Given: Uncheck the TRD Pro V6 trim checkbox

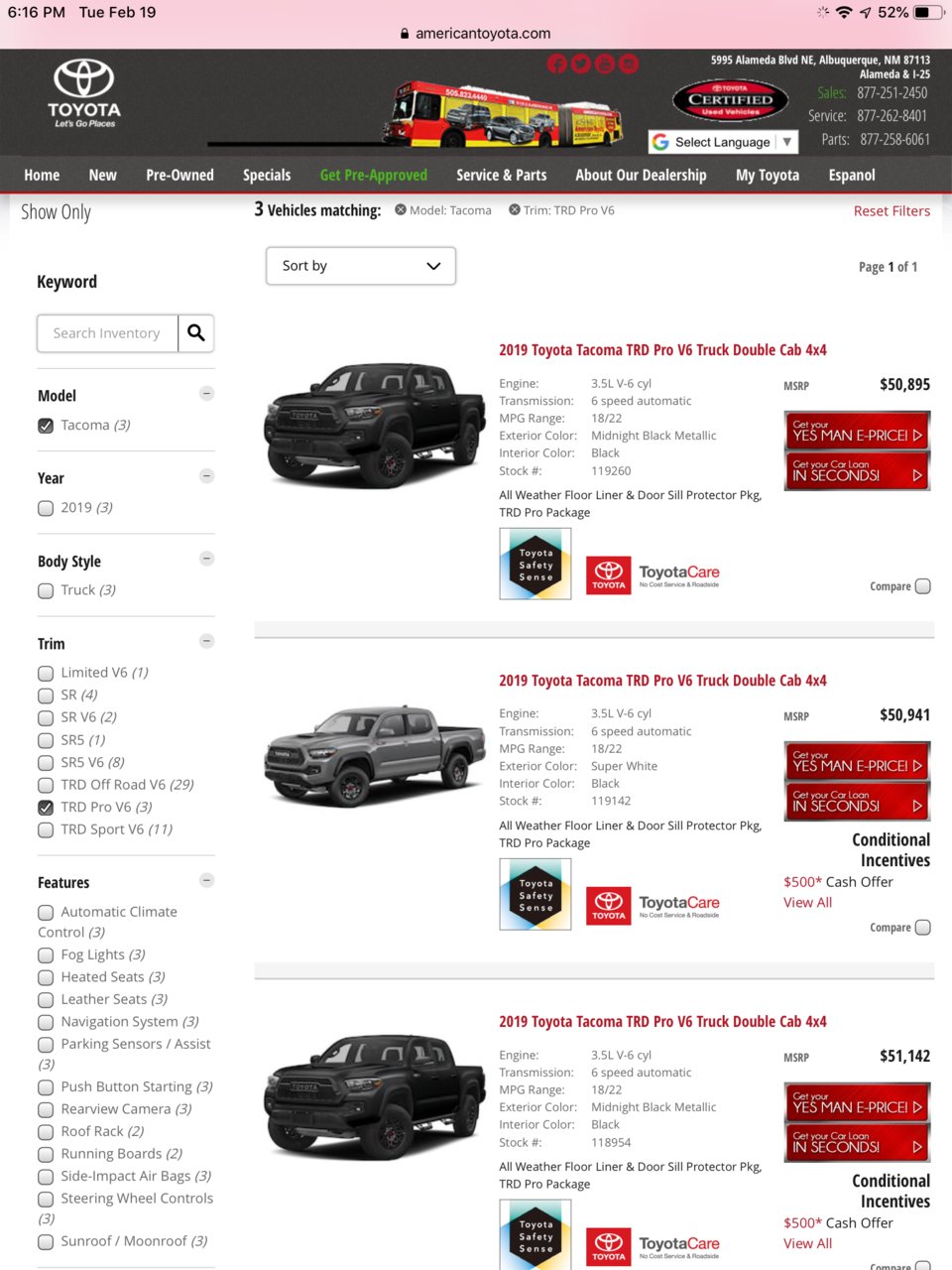Looking at the screenshot, I should pos(46,808).
